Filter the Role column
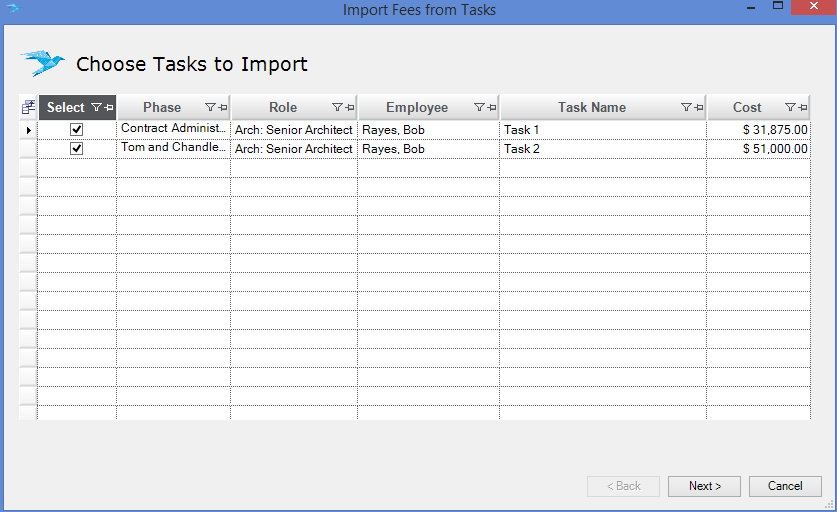The height and width of the screenshot is (512, 837). click(337, 107)
